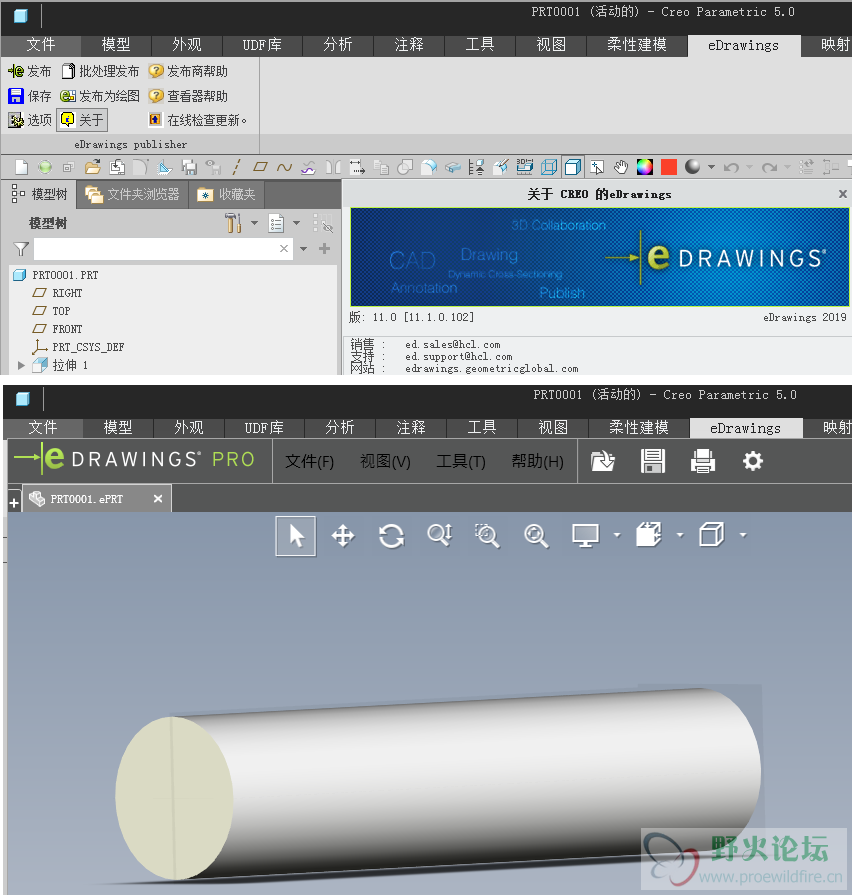
Task: Expand the search options dropdown arrow
Action: 304,249
